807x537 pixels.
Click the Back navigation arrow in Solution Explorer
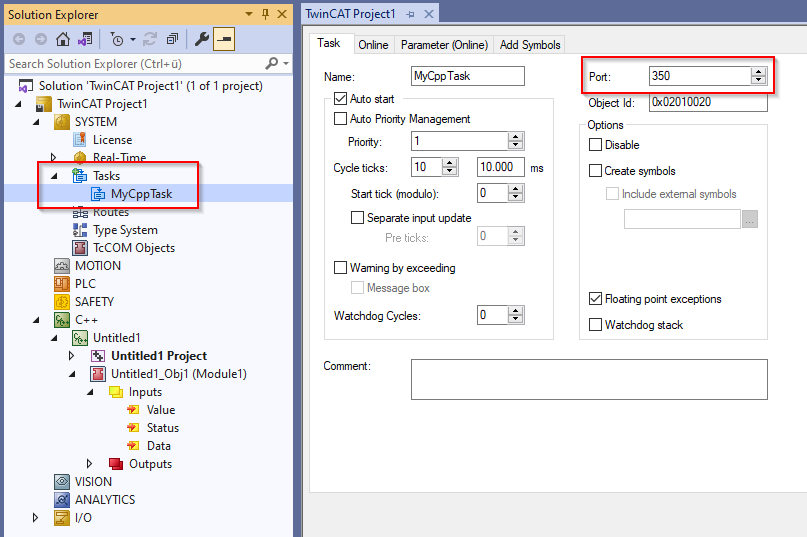(19, 39)
